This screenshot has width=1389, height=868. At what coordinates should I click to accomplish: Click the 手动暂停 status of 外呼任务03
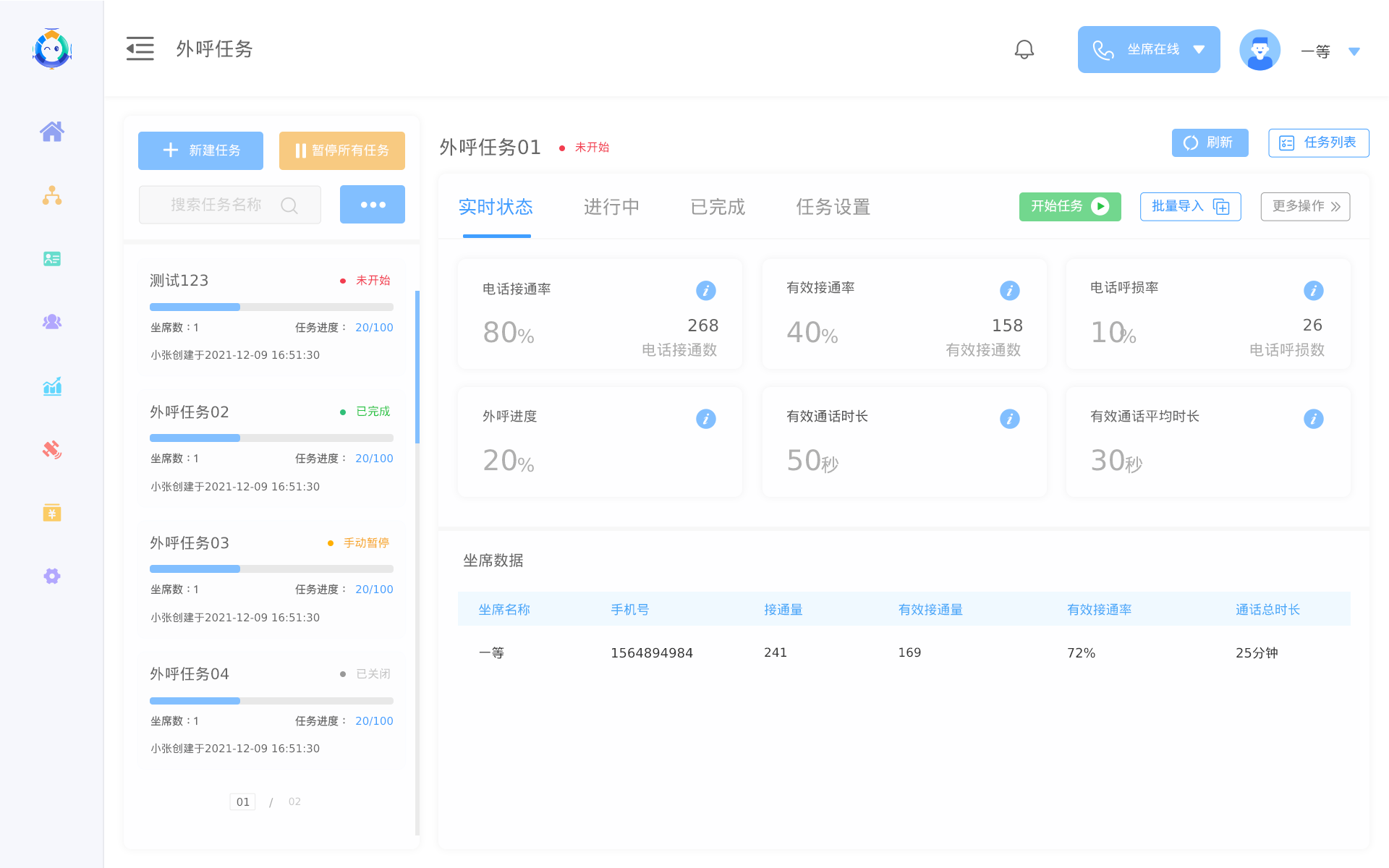366,542
